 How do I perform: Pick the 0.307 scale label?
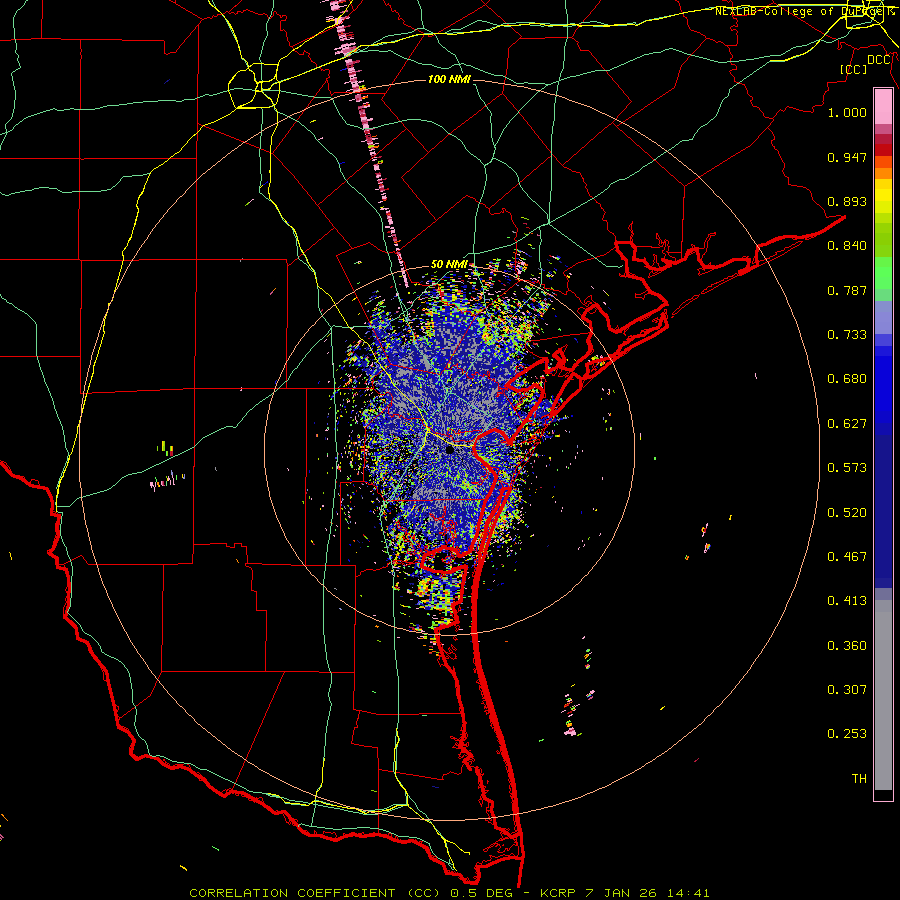click(x=847, y=690)
